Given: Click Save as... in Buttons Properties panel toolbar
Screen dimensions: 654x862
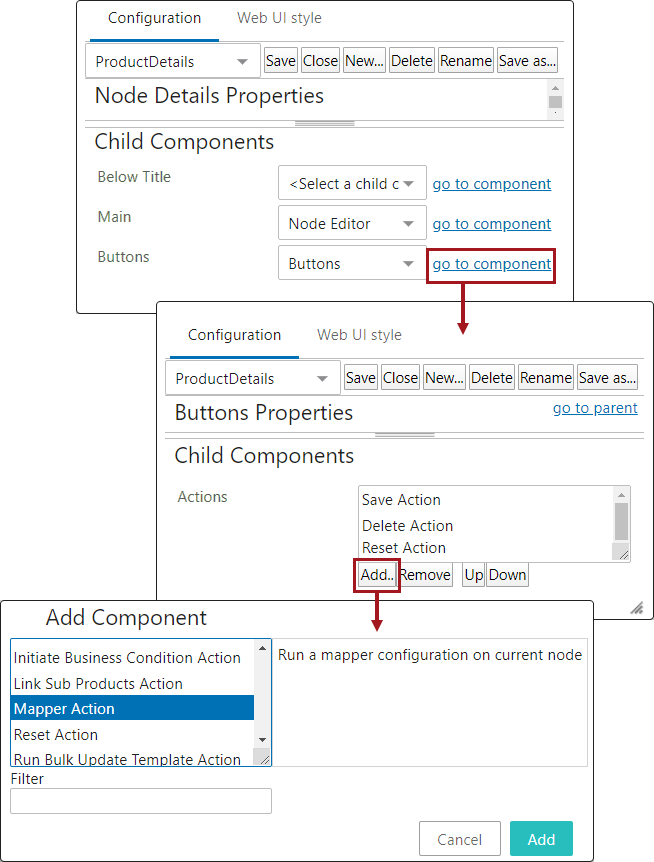Looking at the screenshot, I should [x=607, y=378].
